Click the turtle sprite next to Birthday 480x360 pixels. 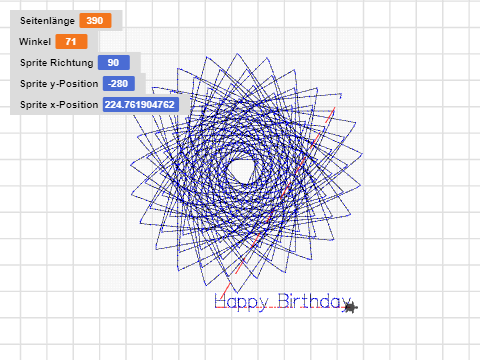point(350,307)
